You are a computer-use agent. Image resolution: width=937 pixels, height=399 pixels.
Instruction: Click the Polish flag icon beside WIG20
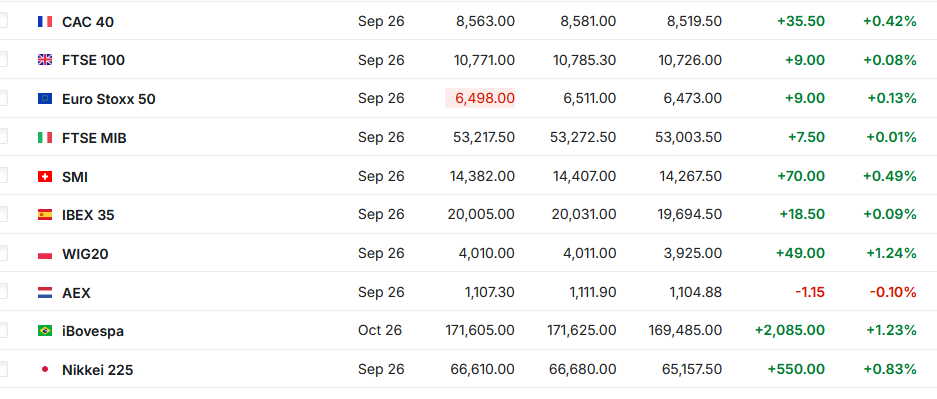[45, 254]
